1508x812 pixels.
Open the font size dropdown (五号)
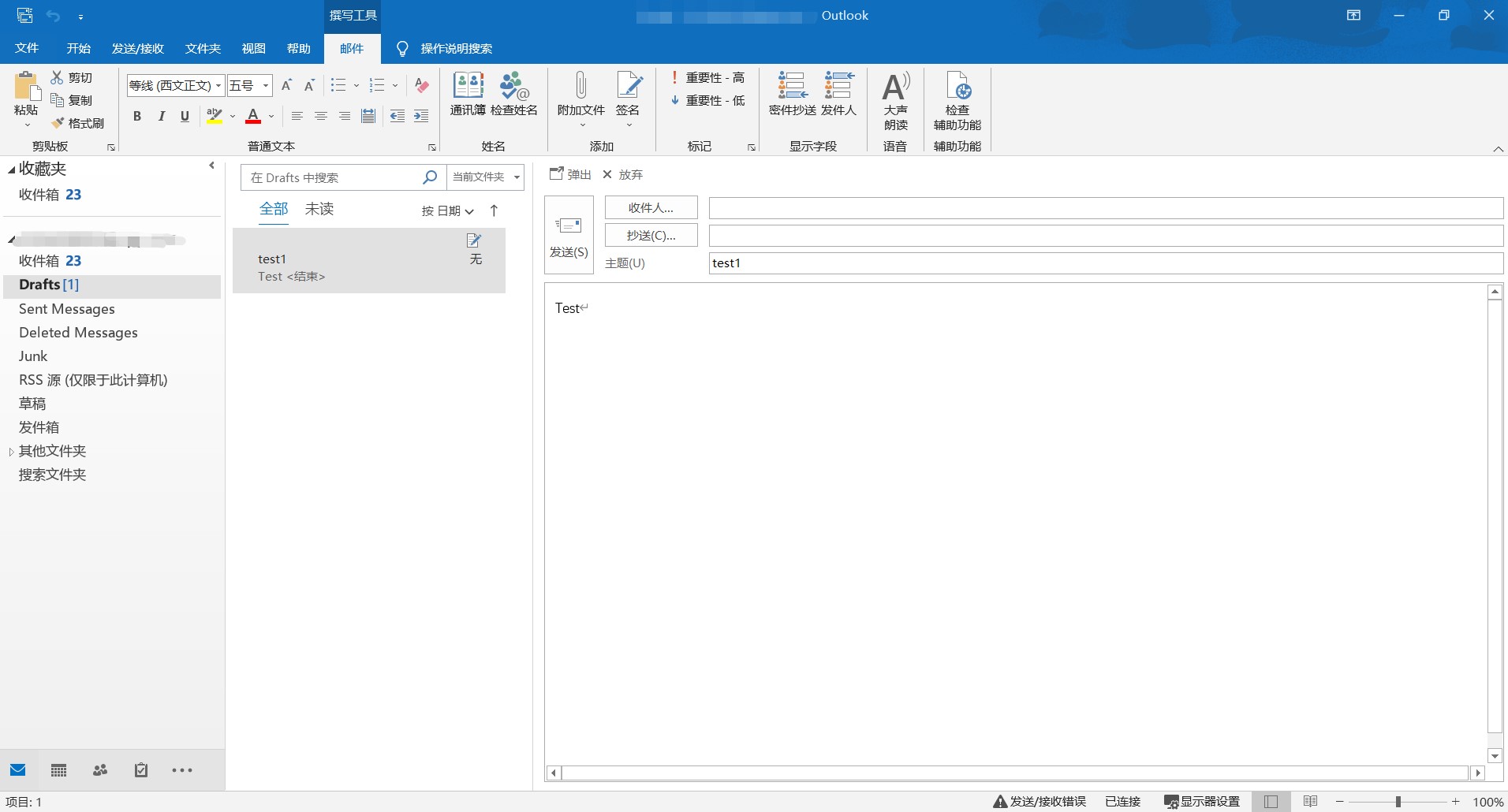tap(266, 85)
